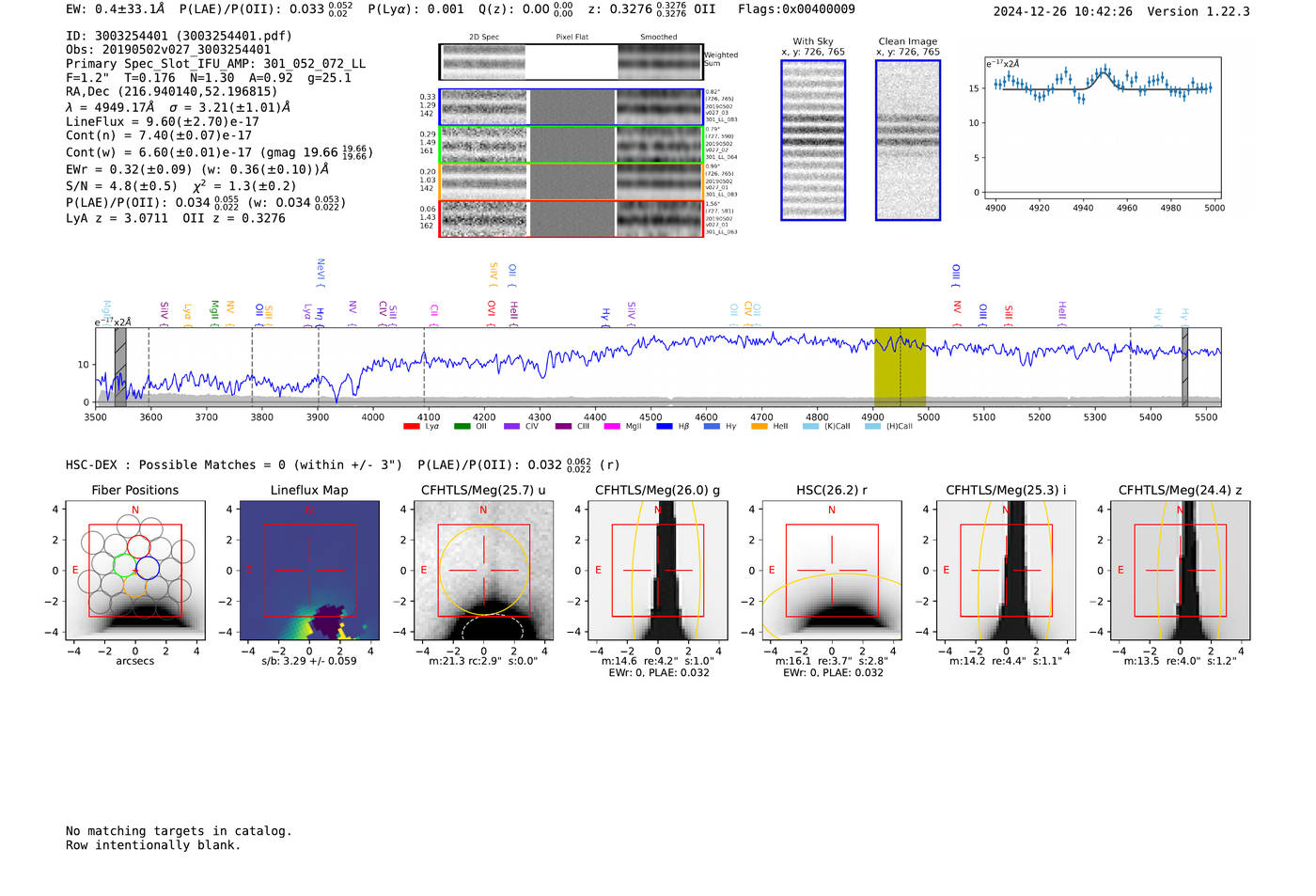Select the red-bordered 2D spectrum fiber row
Viewport: 1316px width, 896px height.
pos(571,218)
